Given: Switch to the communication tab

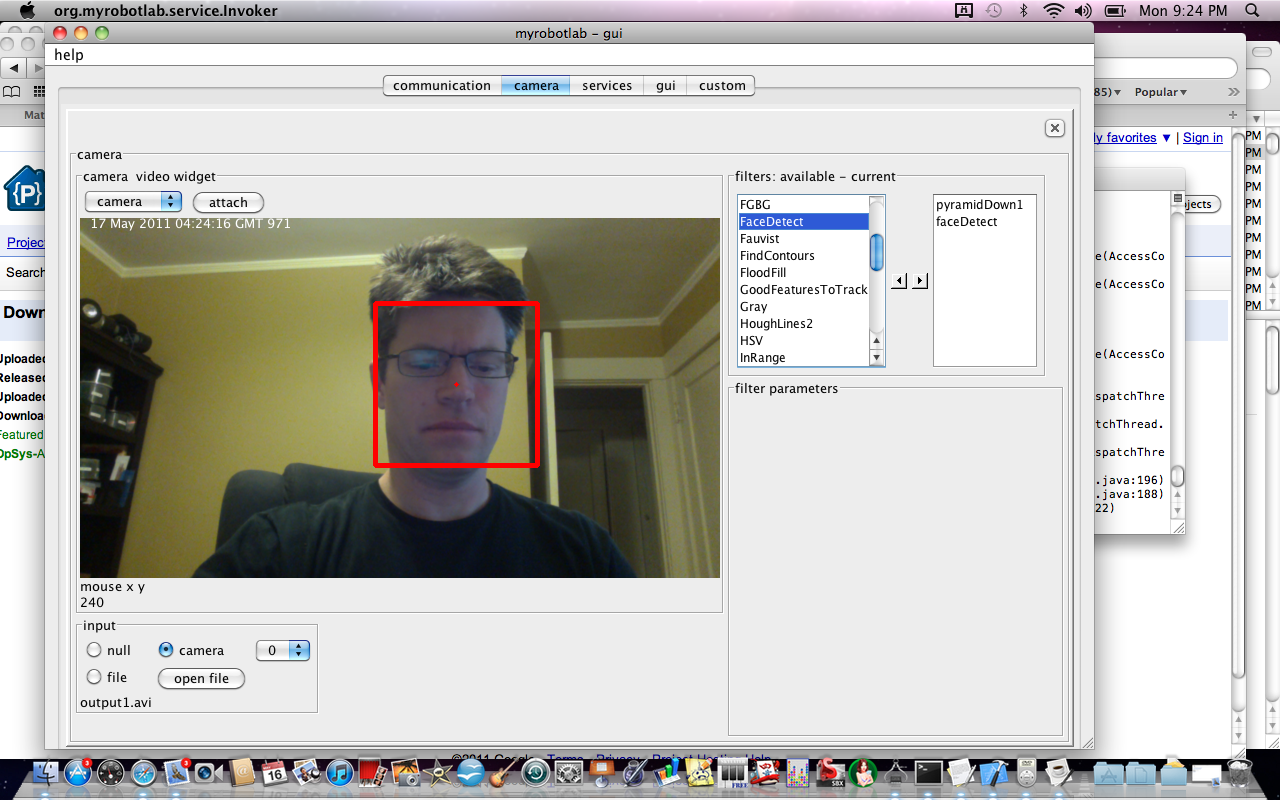Looking at the screenshot, I should [442, 86].
